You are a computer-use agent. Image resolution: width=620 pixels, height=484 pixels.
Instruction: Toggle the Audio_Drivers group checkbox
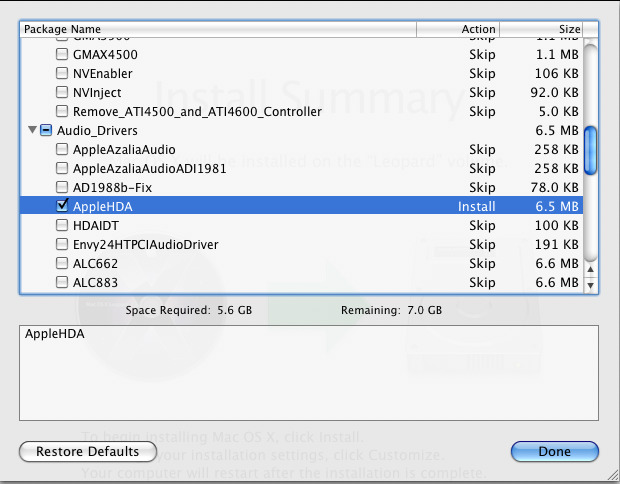pos(46,130)
